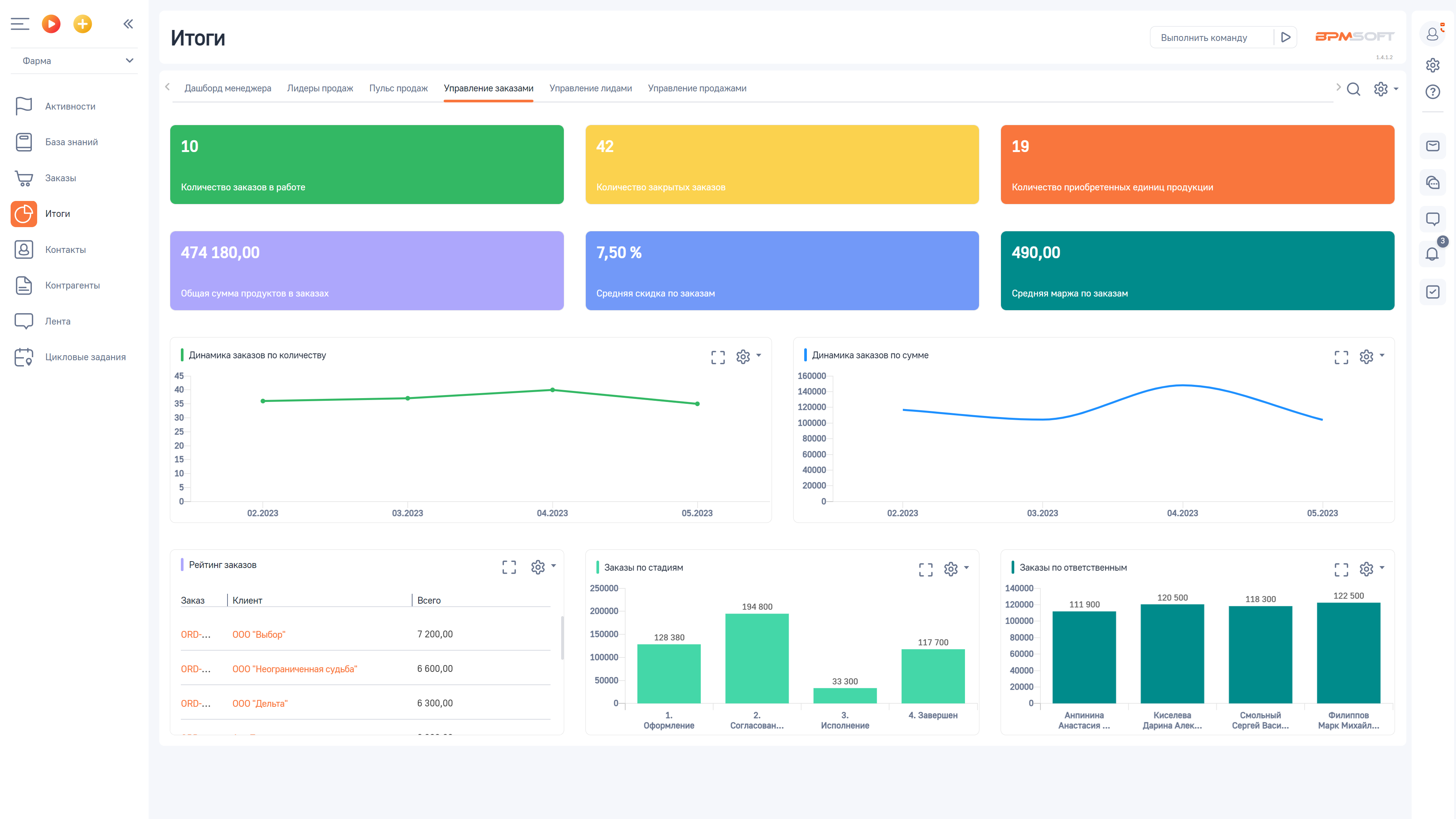Expand Динамика заказов по количеству chart fullscreen
This screenshot has height=819, width=1456.
coord(718,357)
